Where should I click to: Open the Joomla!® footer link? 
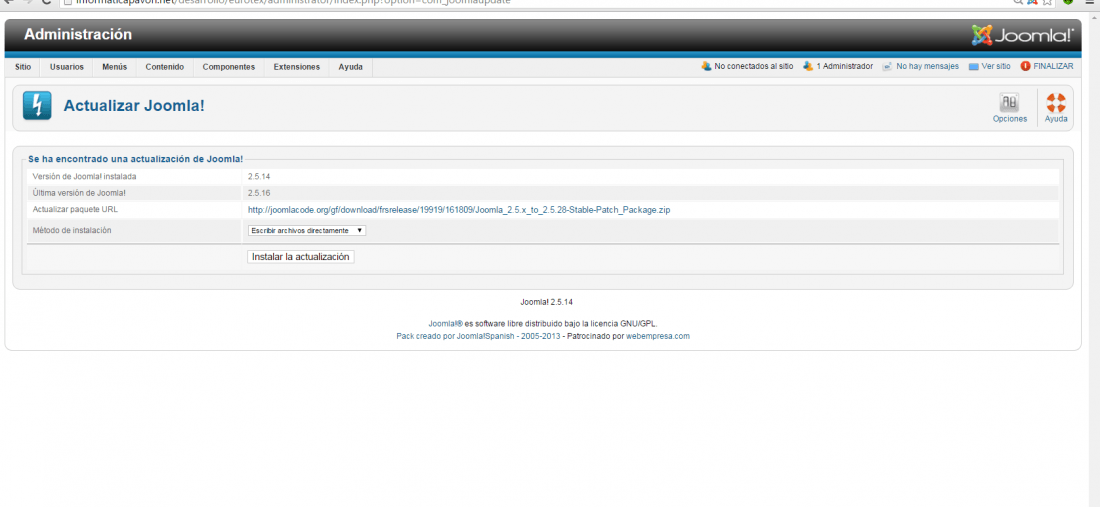pyautogui.click(x=445, y=324)
